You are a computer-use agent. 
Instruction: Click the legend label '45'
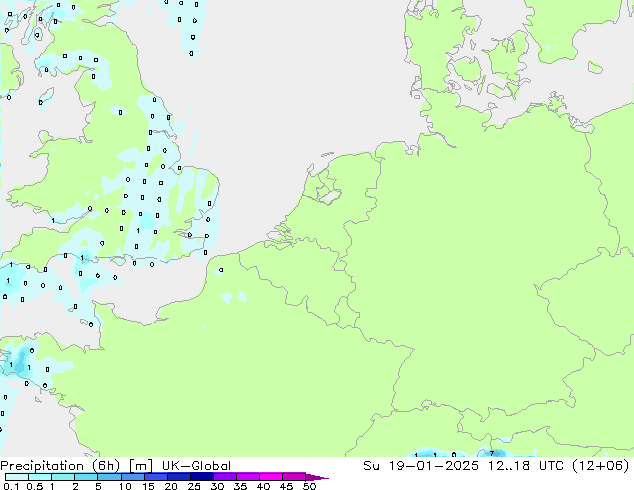tap(286, 486)
